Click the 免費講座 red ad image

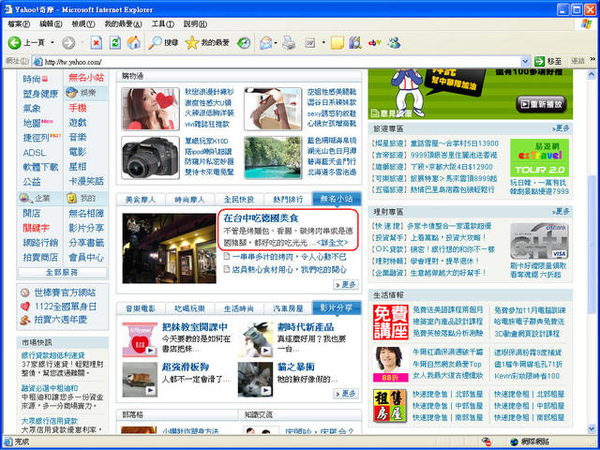pos(390,322)
